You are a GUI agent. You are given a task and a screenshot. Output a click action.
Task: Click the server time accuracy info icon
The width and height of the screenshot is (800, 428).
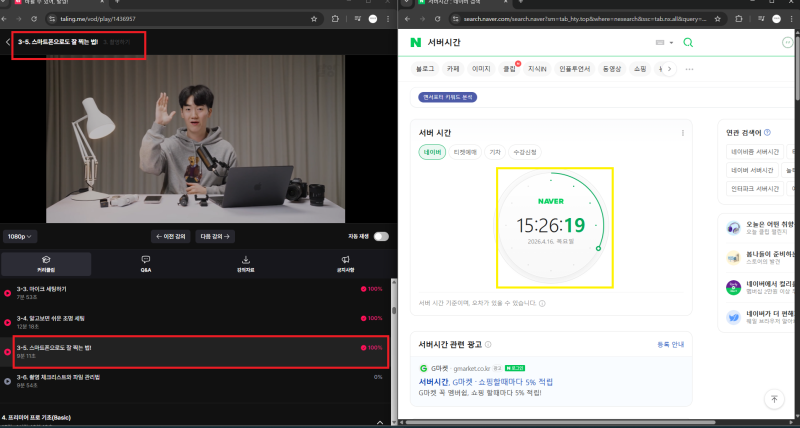(542, 303)
